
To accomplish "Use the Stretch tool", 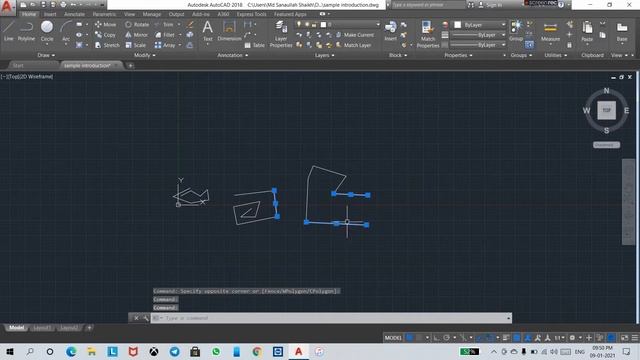I will click(107, 45).
